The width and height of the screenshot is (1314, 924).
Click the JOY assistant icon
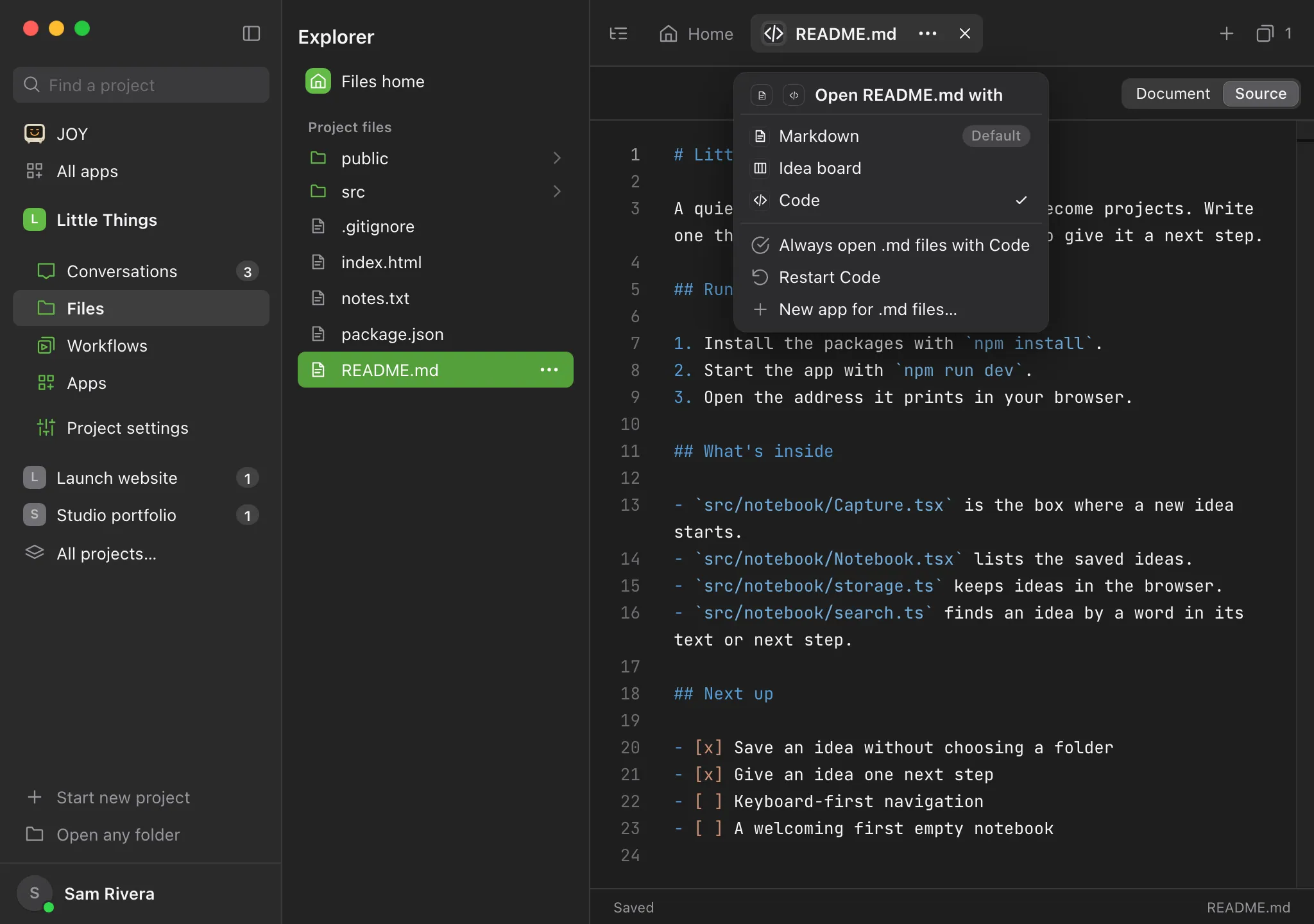[x=35, y=133]
